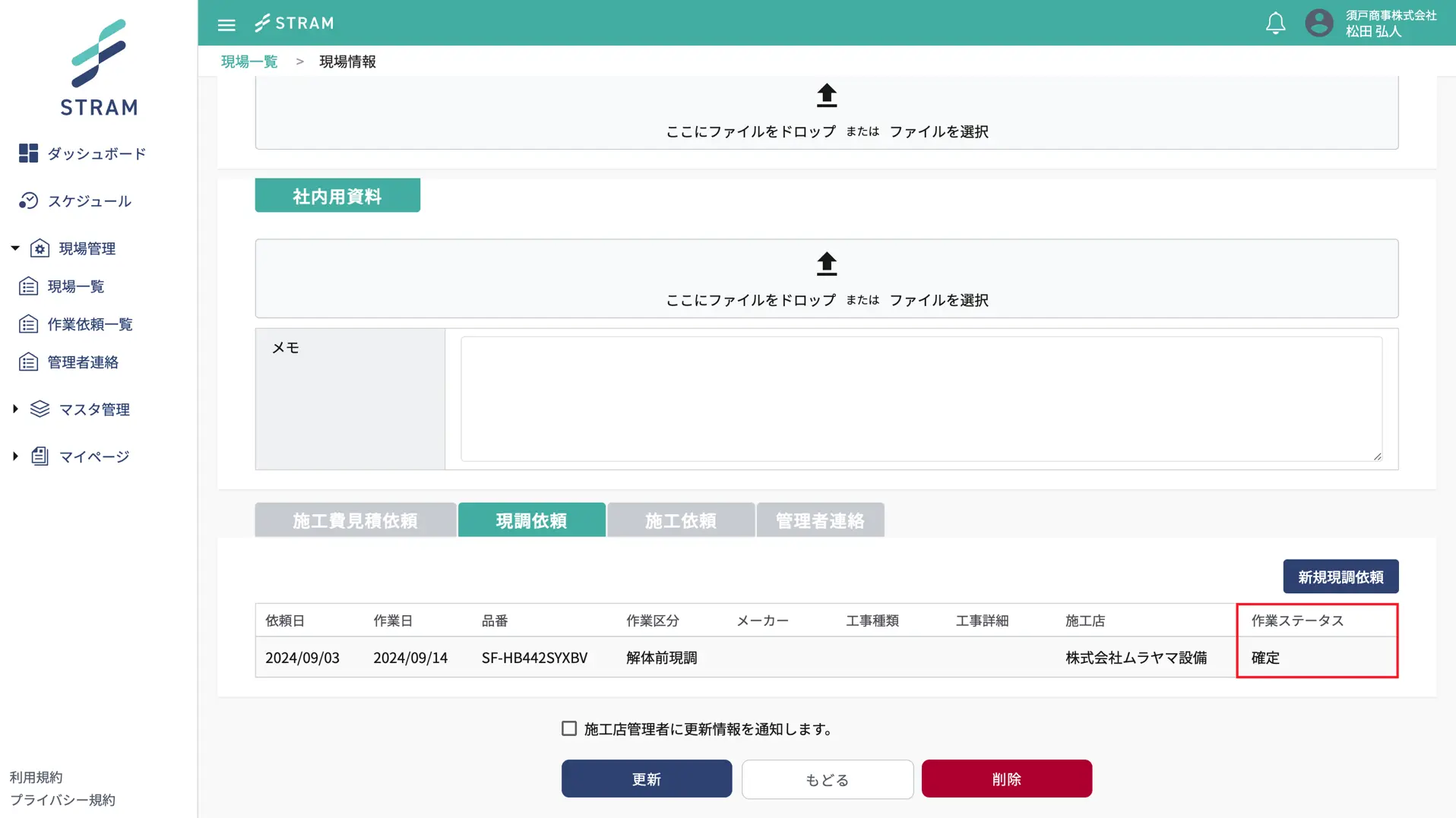Collapse the 現場管理 section chevron
Image resolution: width=1456 pixels, height=818 pixels.
pos(13,248)
